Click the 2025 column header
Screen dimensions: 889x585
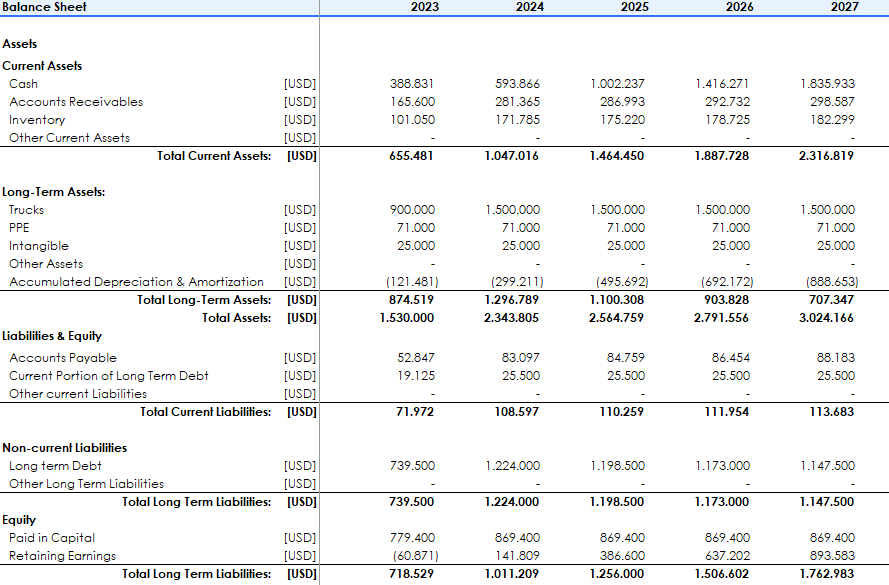(634, 7)
